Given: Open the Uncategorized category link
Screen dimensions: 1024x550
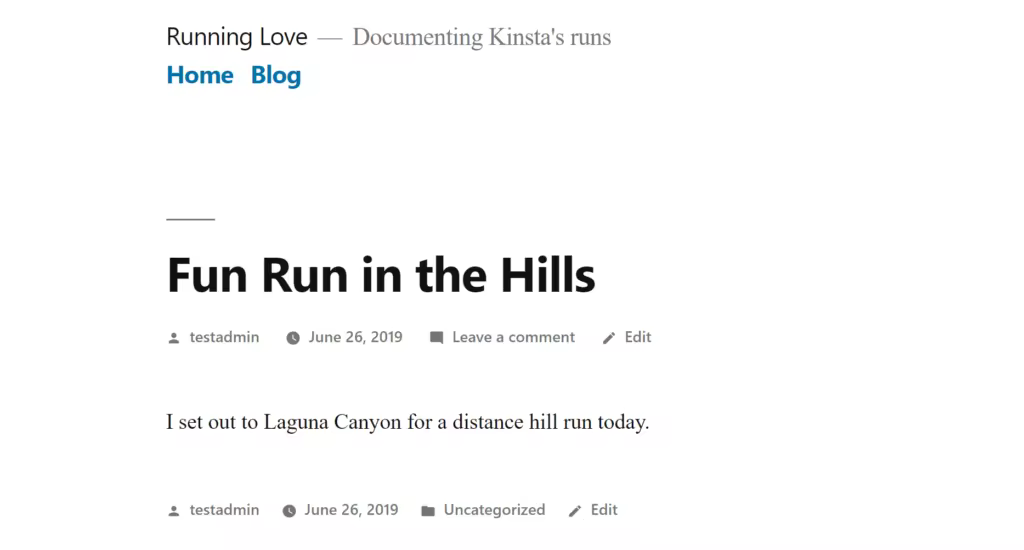Looking at the screenshot, I should coord(494,510).
